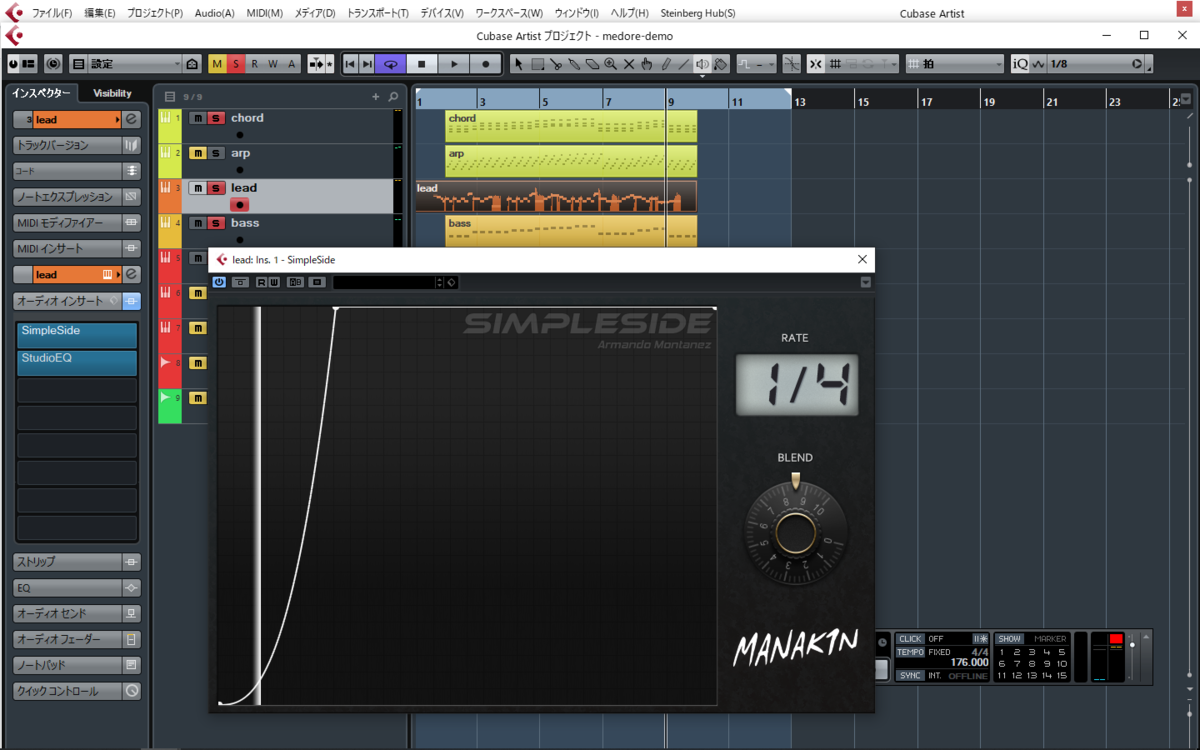Viewport: 1200px width, 750px height.
Task: Click the plugin A/B compare icon
Action: pyautogui.click(x=295, y=282)
